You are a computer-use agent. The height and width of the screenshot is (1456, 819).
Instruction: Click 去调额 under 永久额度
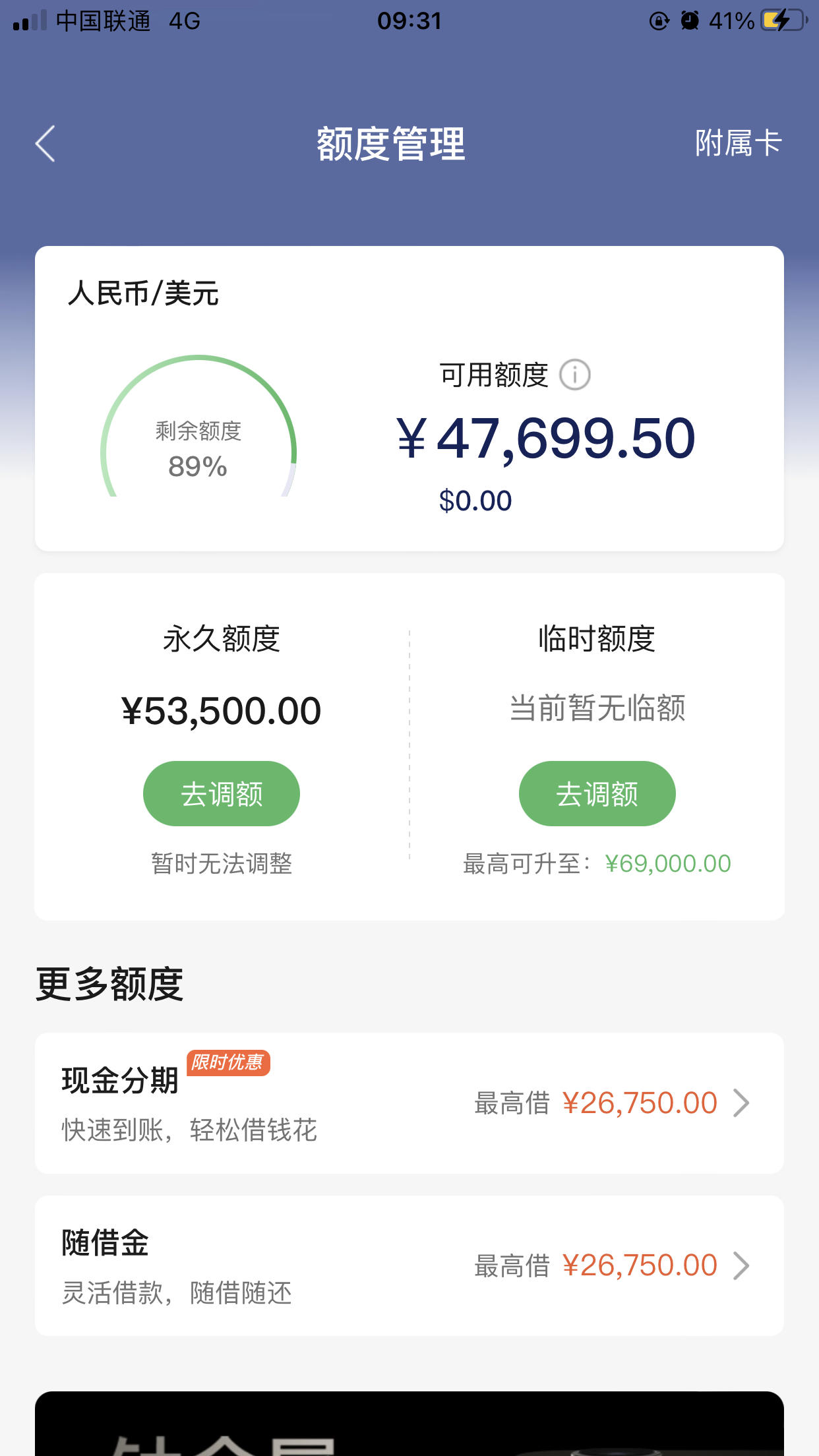222,793
